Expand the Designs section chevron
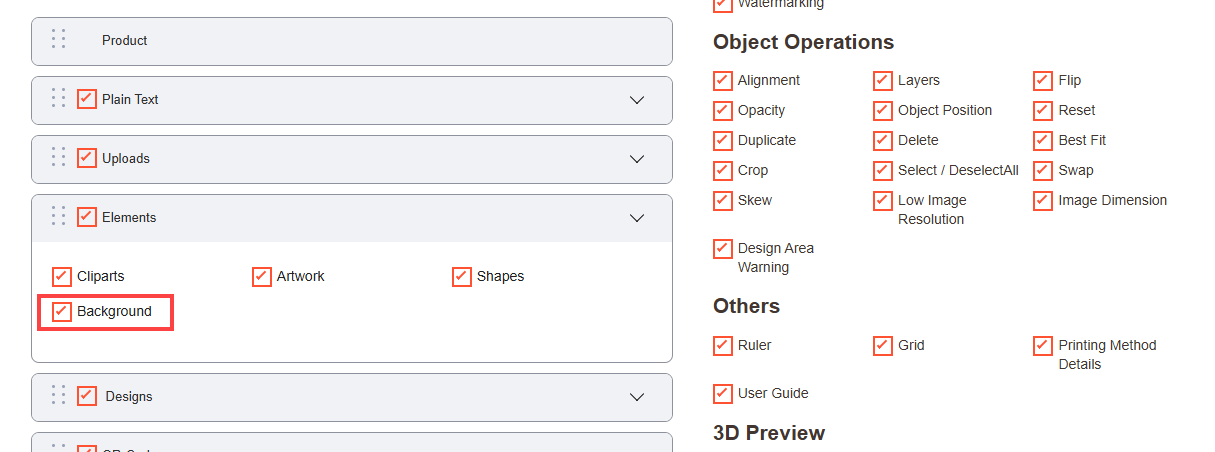The image size is (1215, 452). pyautogui.click(x=637, y=397)
